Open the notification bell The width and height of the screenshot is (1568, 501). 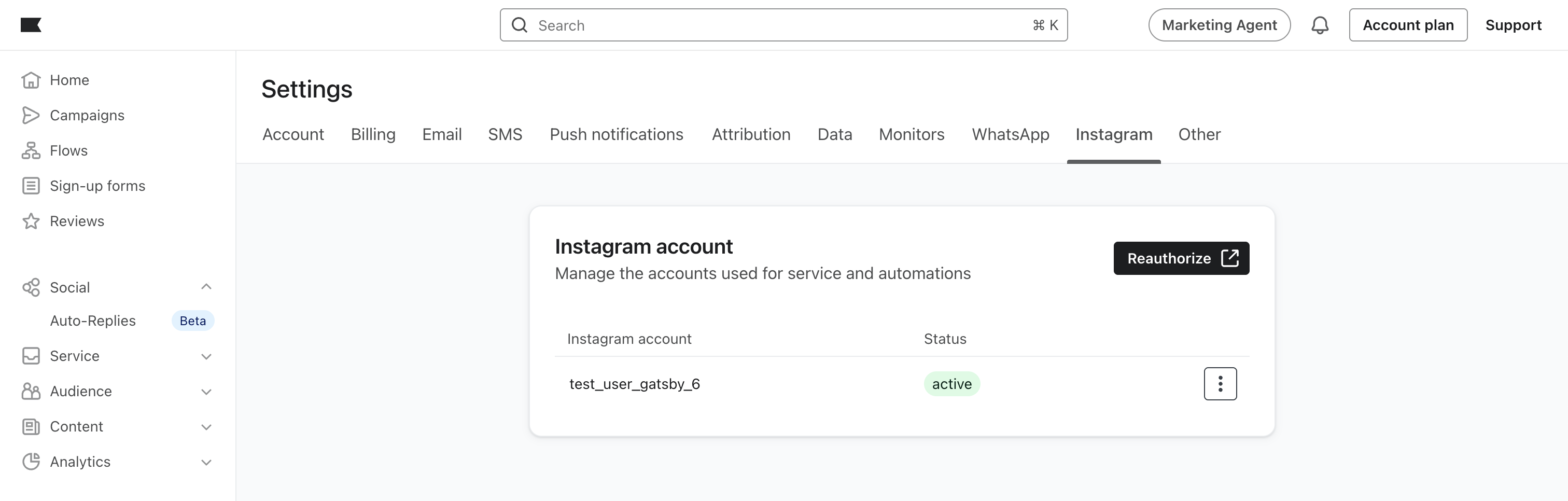tap(1320, 25)
